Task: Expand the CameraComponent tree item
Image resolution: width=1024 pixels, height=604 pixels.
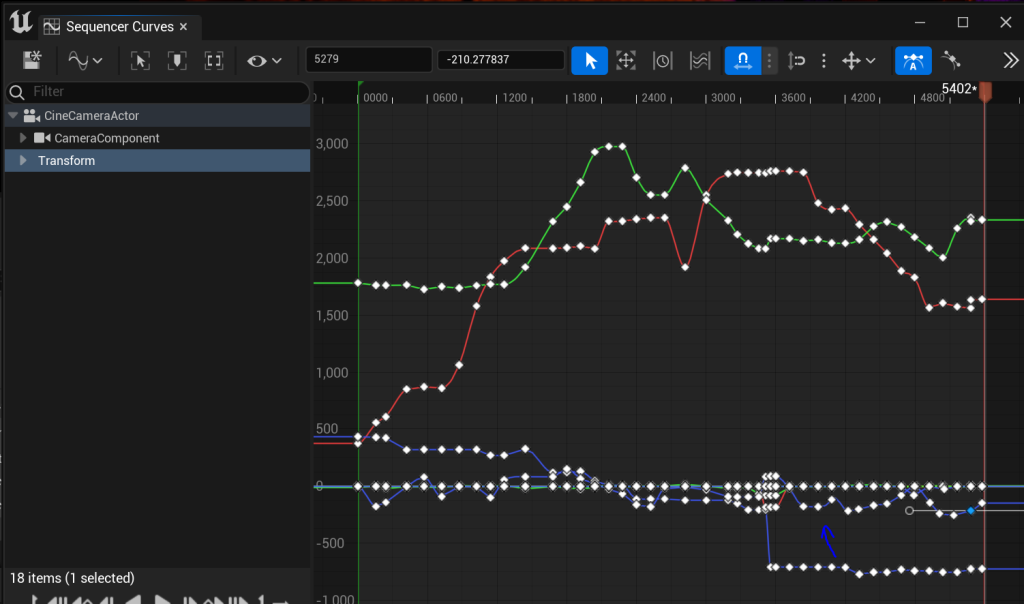Action: [24, 138]
